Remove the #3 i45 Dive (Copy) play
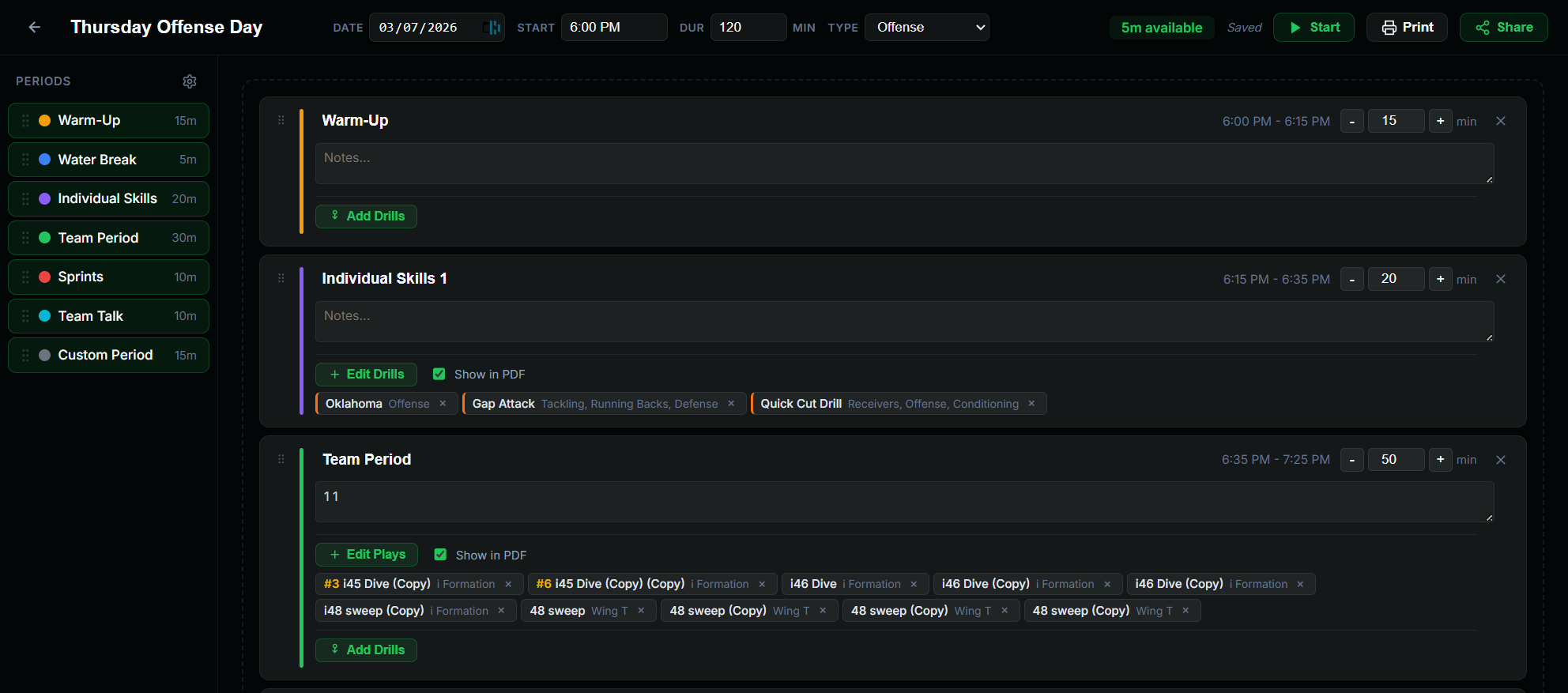The width and height of the screenshot is (1568, 693). pyautogui.click(x=508, y=584)
